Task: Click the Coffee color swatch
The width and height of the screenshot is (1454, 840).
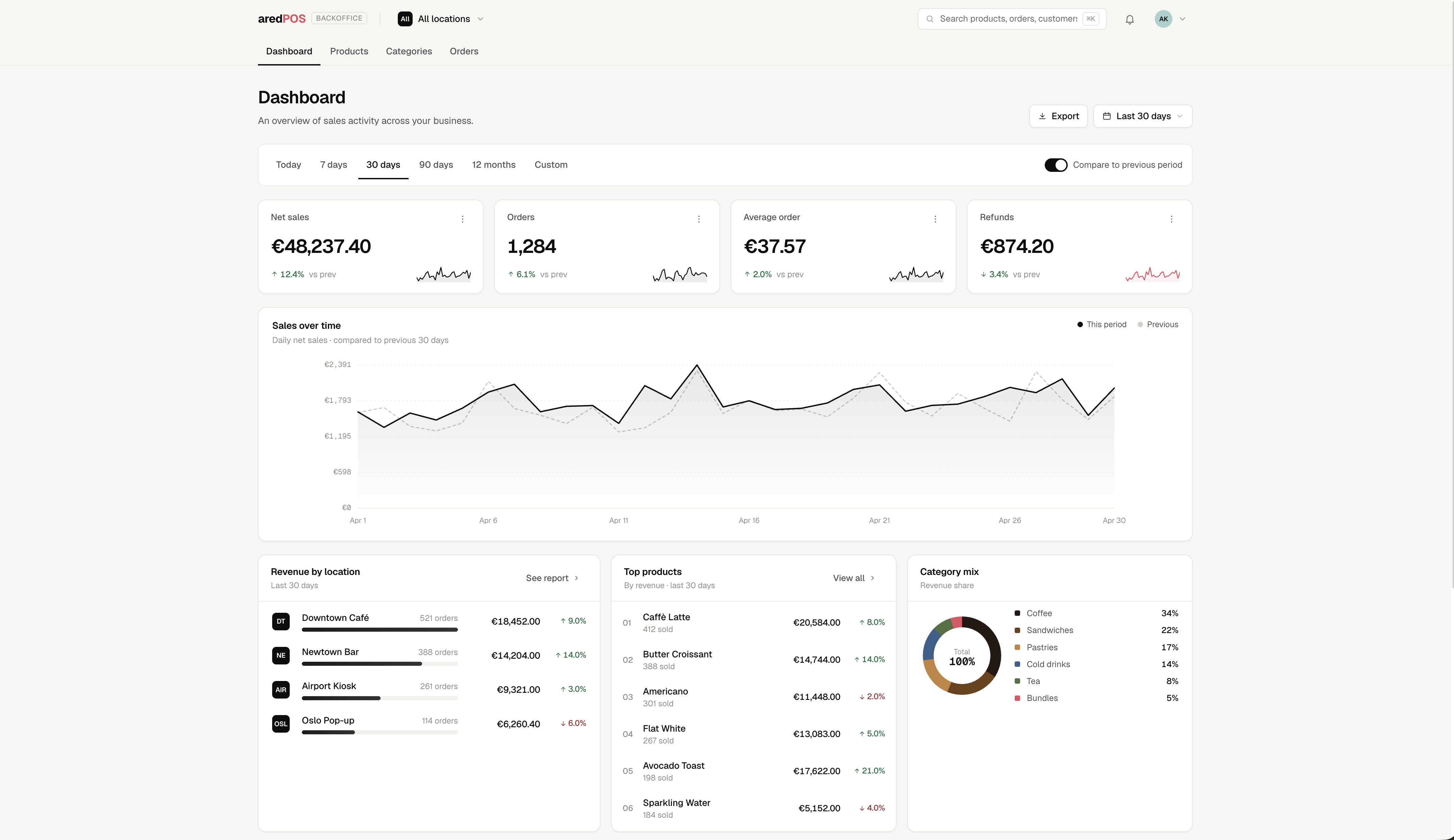Action: (x=1017, y=613)
